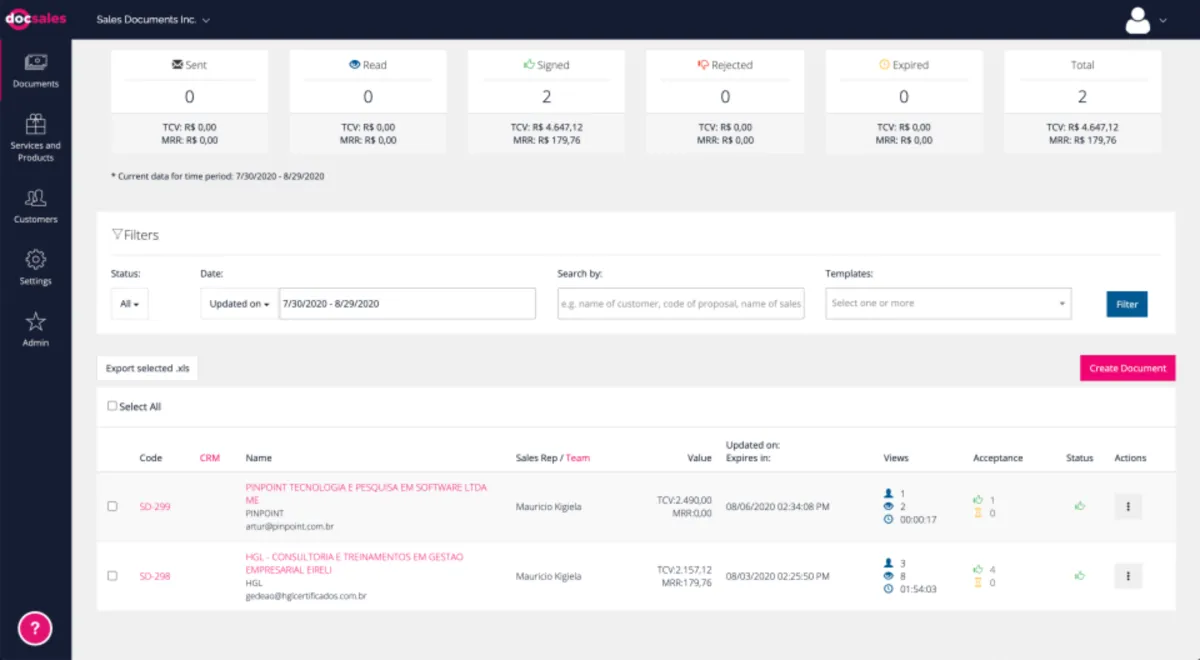This screenshot has width=1200, height=660.
Task: Expand the Status All dropdown
Action: point(129,304)
